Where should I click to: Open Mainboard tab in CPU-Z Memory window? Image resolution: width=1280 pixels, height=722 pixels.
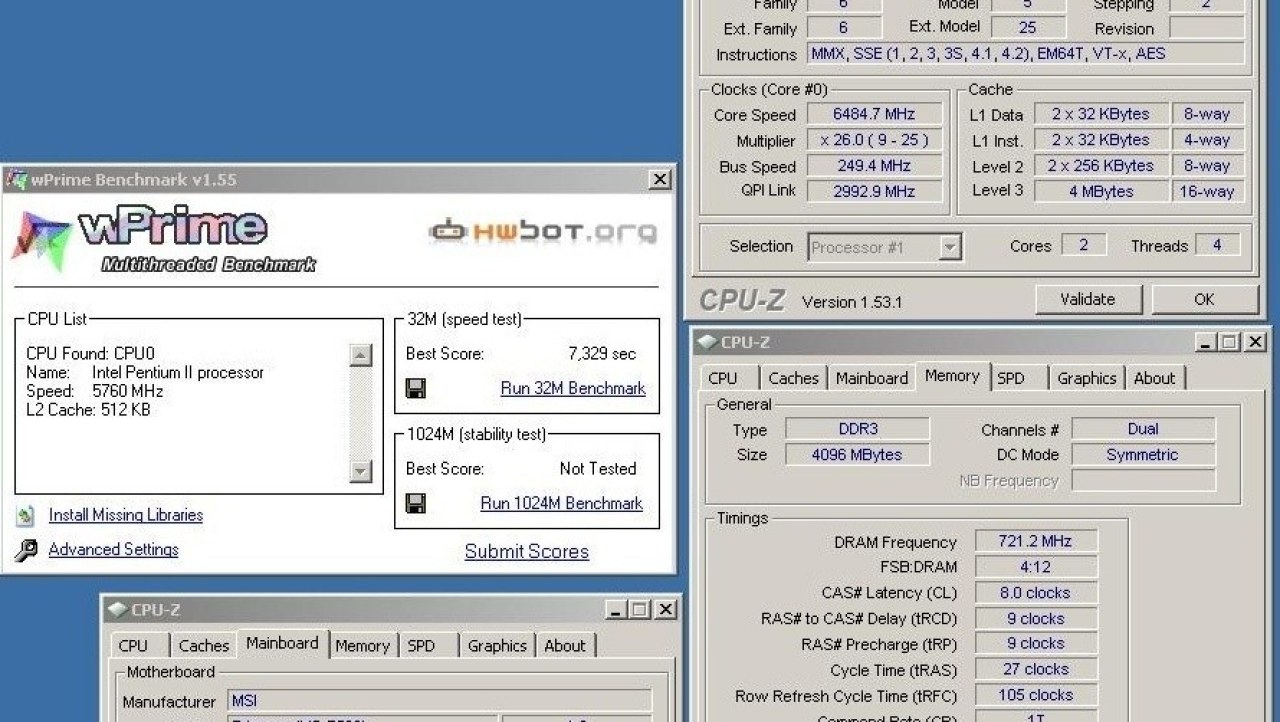pyautogui.click(x=872, y=378)
